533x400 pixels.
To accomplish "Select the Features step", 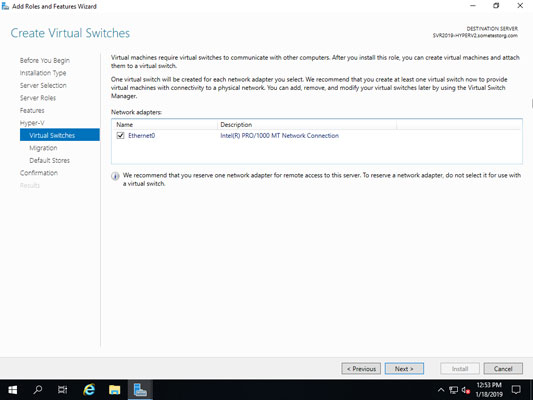I will tap(32, 111).
